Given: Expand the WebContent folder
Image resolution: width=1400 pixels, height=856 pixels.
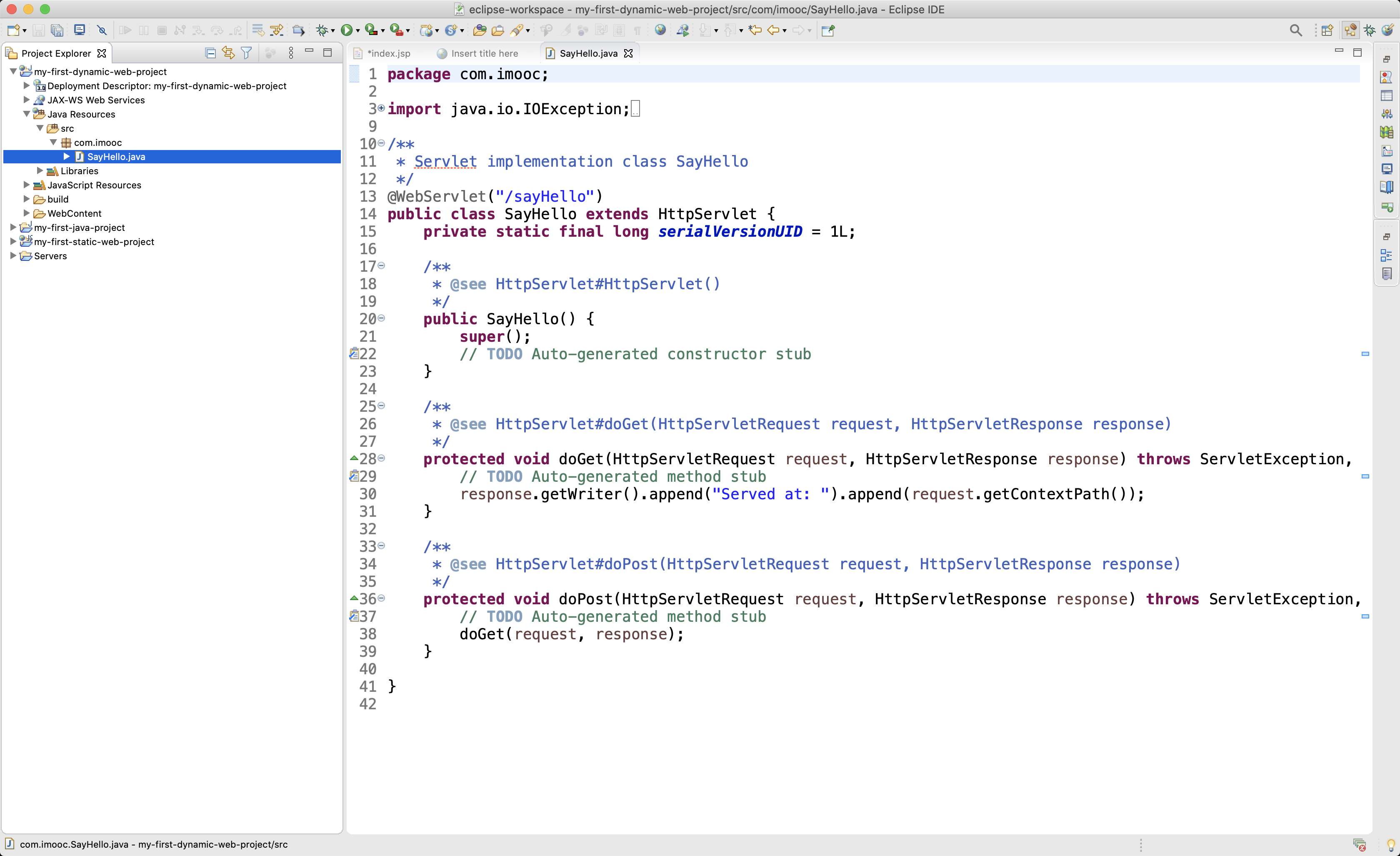Looking at the screenshot, I should (26, 213).
